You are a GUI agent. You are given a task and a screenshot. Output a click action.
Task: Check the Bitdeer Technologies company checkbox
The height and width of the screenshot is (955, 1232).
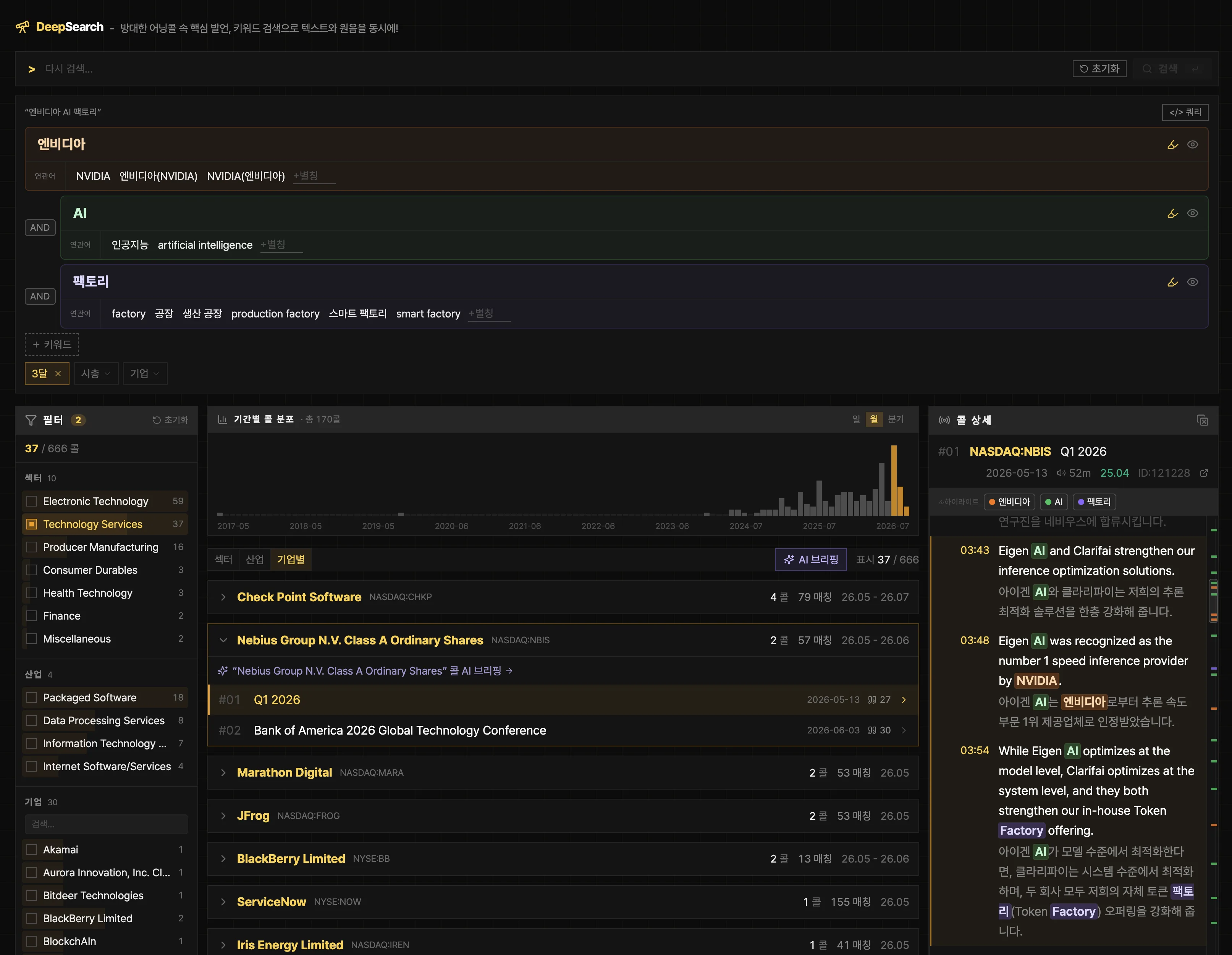(x=32, y=896)
